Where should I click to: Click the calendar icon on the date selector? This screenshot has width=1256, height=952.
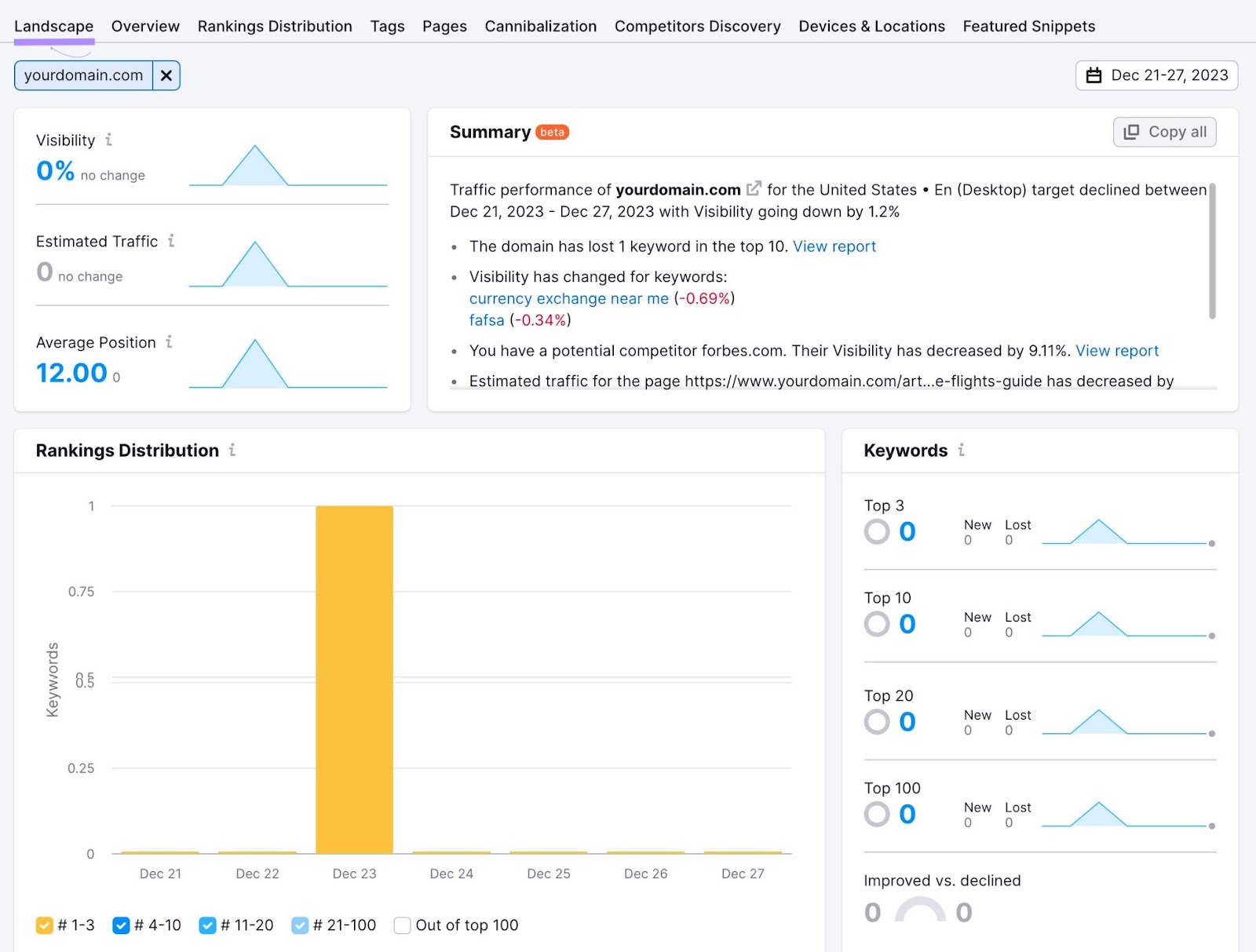1094,75
